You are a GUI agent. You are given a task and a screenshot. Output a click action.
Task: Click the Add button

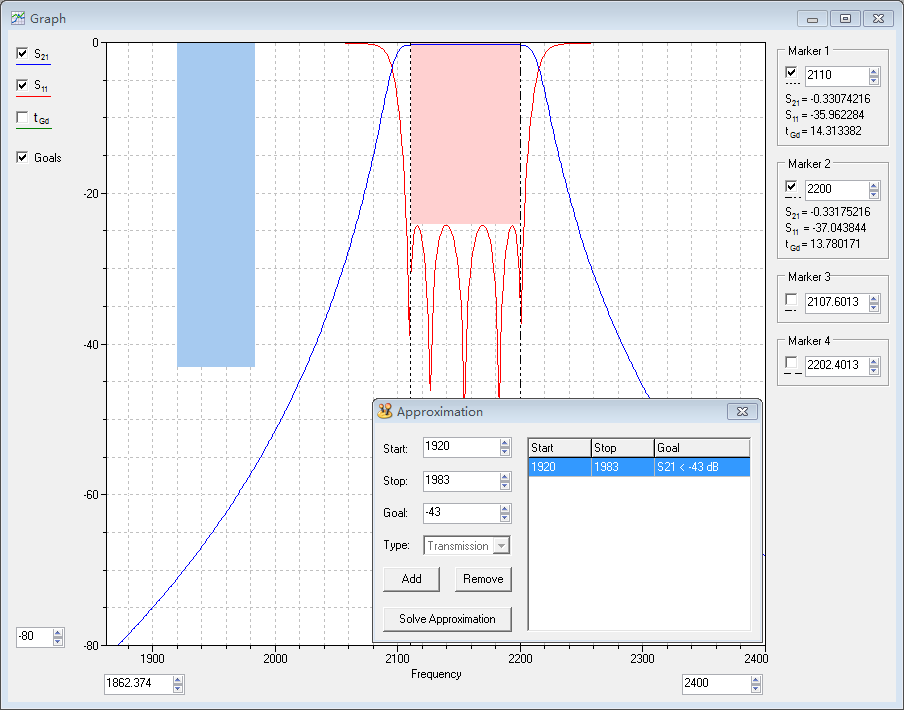(411, 579)
